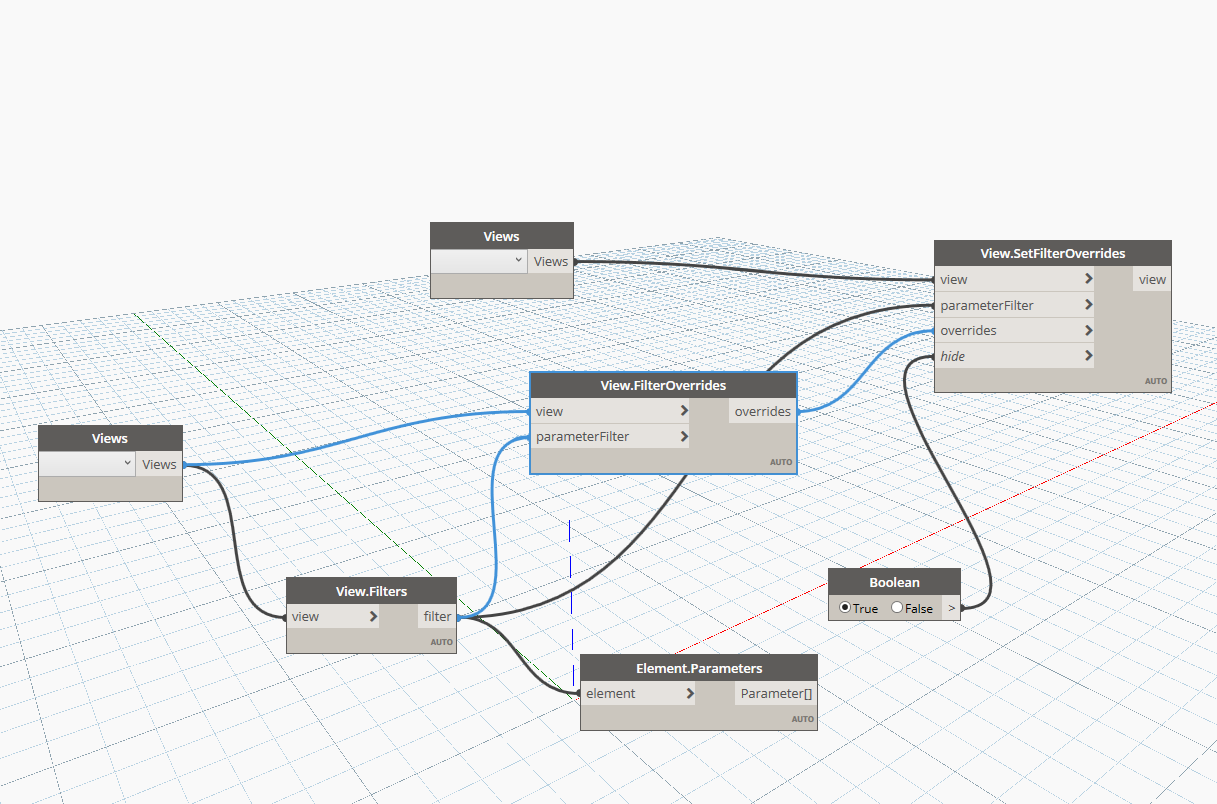1217x804 pixels.
Task: Select the True radio button in Boolean node
Action: click(846, 608)
